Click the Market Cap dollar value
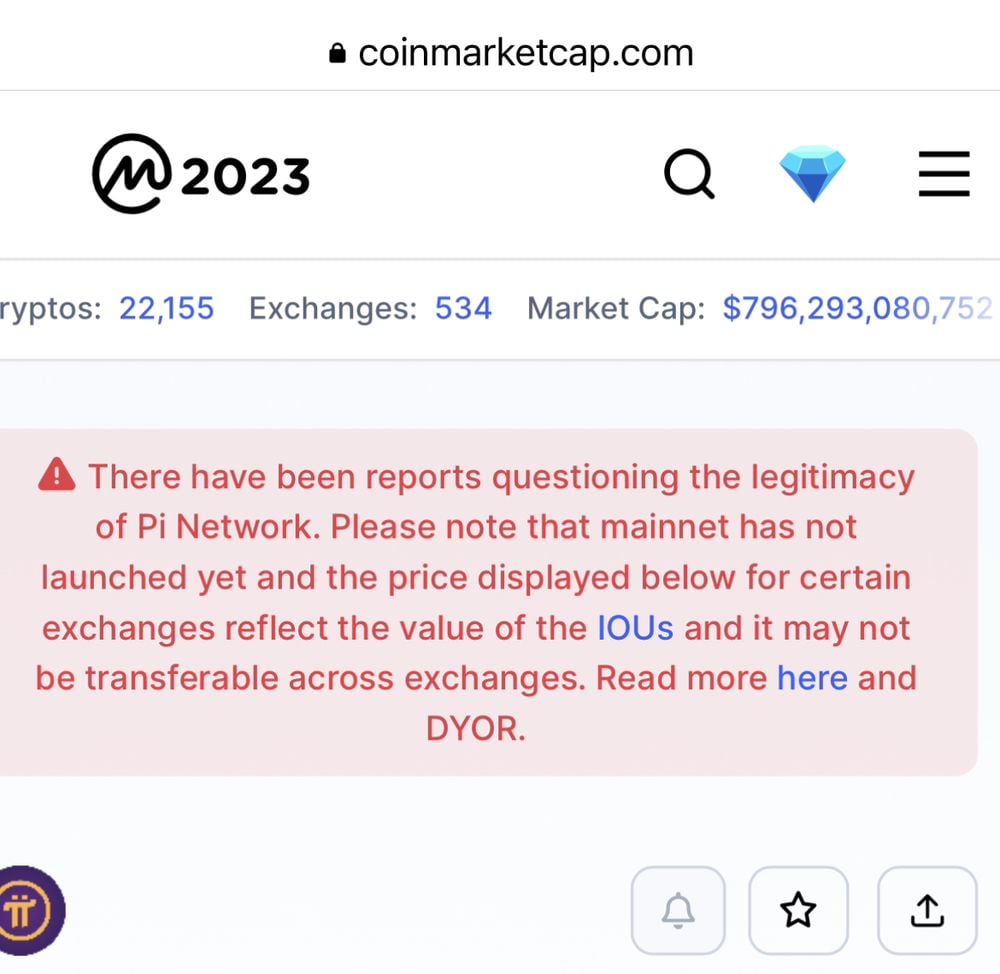The height and width of the screenshot is (974, 1000). [857, 309]
